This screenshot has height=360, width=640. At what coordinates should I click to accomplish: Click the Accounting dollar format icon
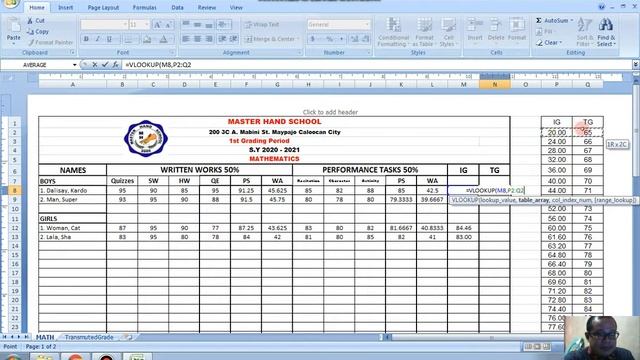click(313, 39)
